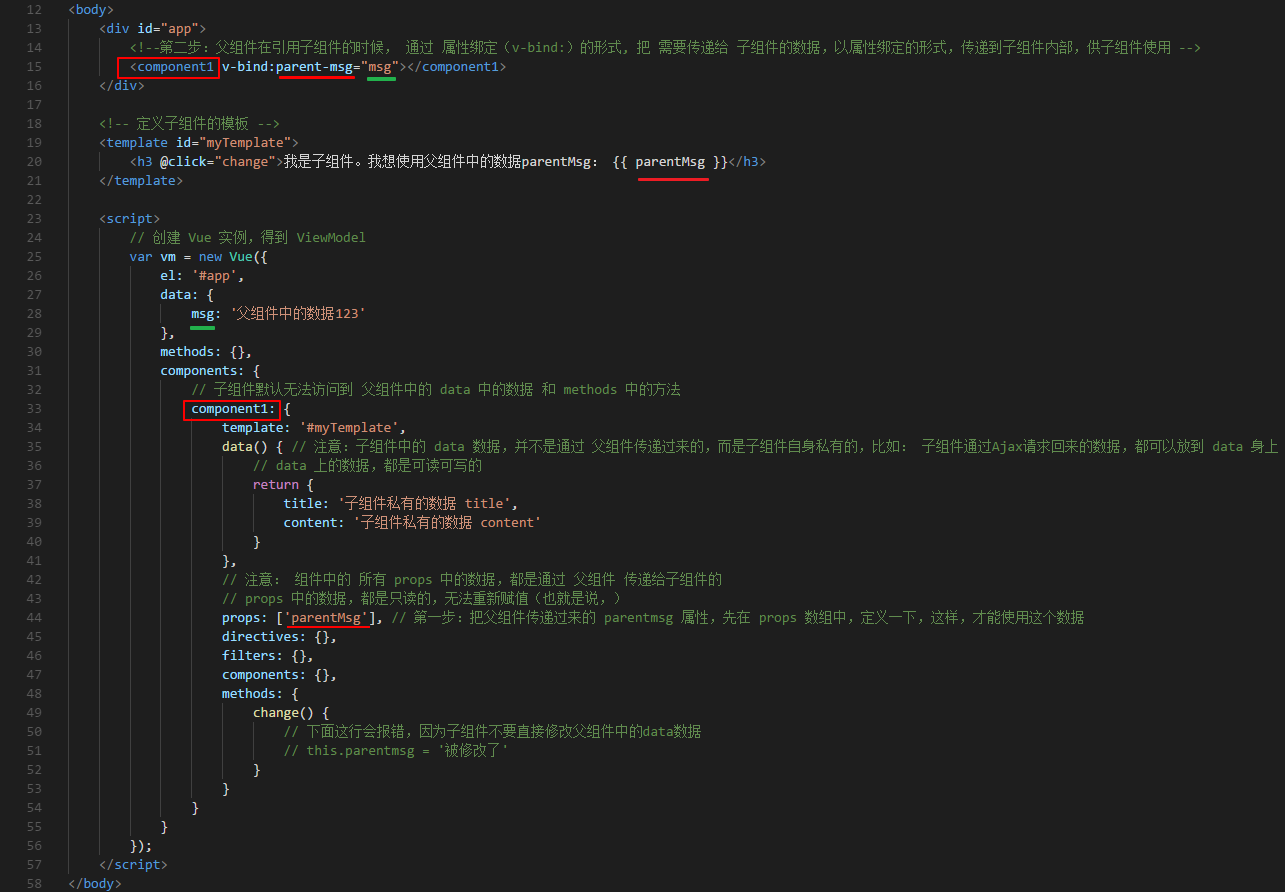Click the opening <body> tag on line 12
This screenshot has width=1285, height=892.
pyautogui.click(x=91, y=9)
